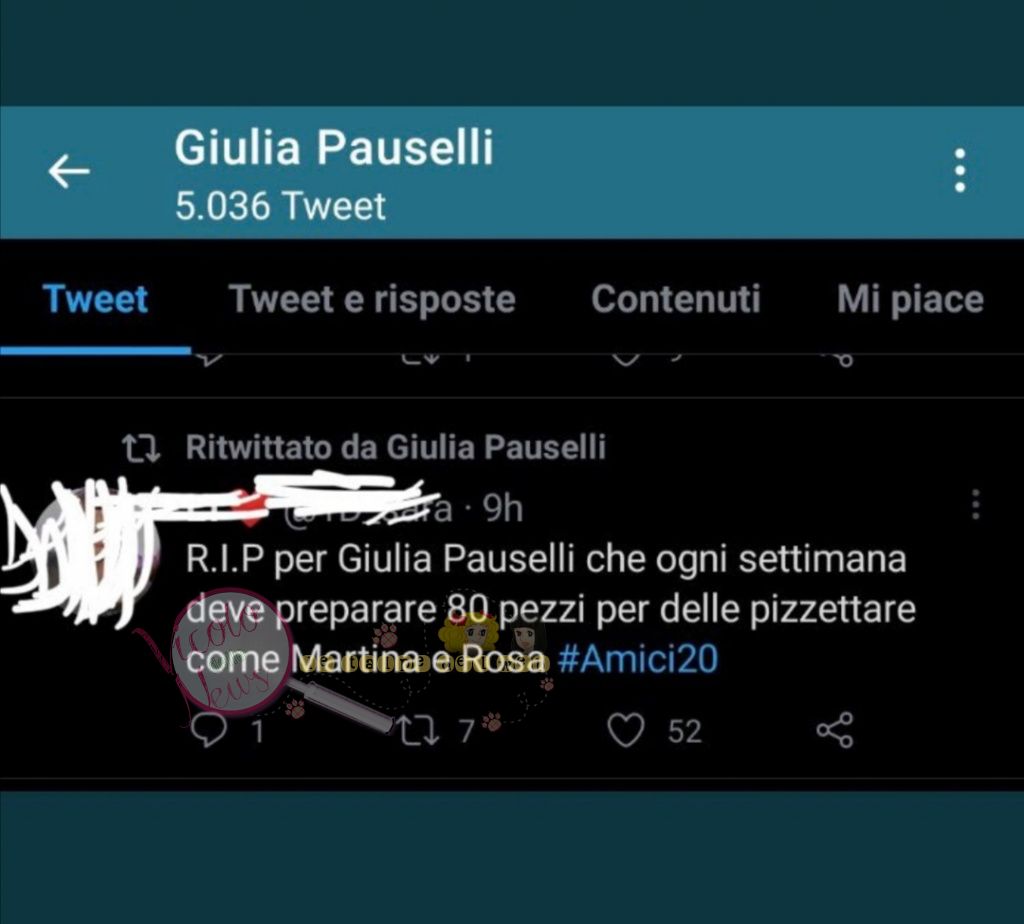The width and height of the screenshot is (1024, 924).
Task: Like the tweet with the heart icon
Action: tap(626, 729)
